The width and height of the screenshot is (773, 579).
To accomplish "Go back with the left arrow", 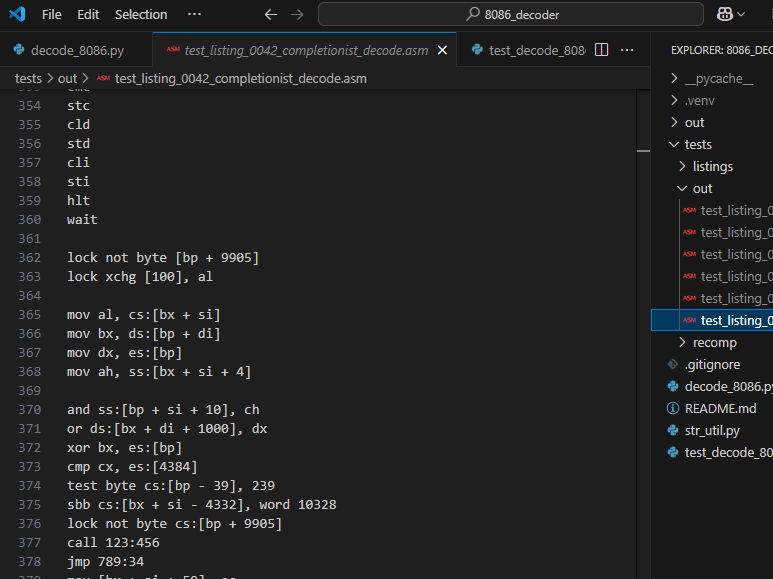I will [x=271, y=15].
